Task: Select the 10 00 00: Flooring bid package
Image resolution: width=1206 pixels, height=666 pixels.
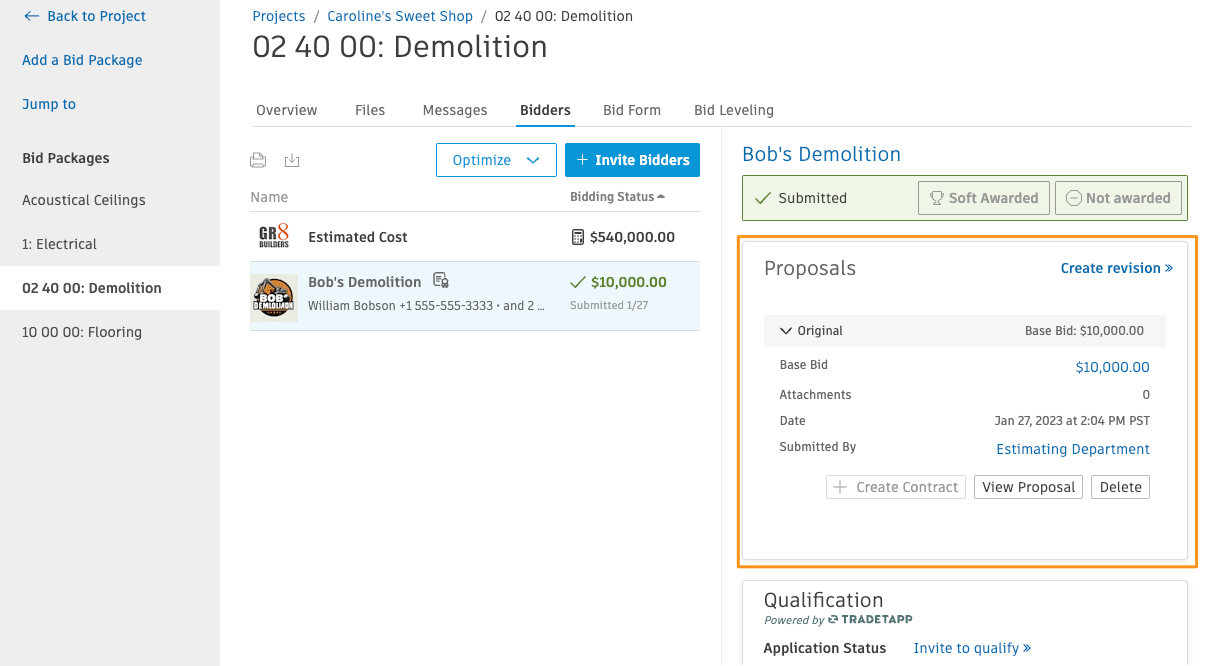Action: point(82,332)
